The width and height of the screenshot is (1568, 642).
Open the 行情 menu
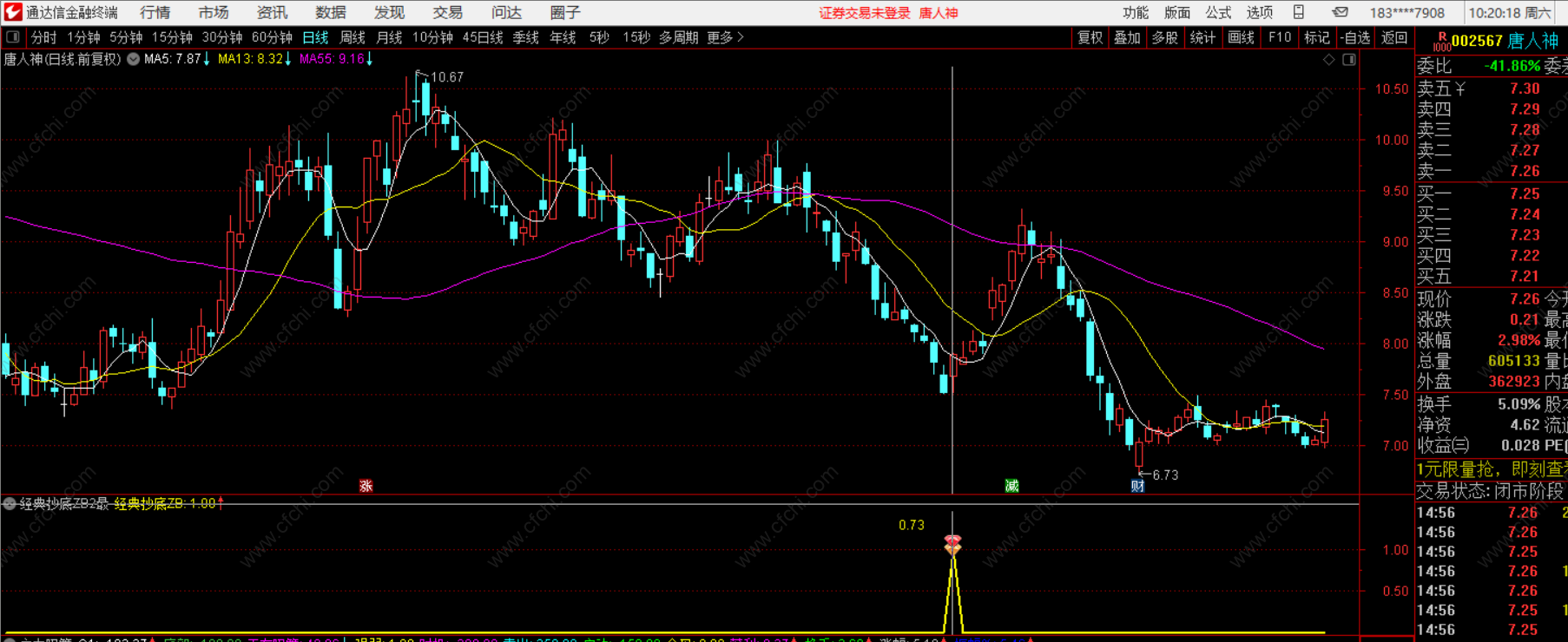pyautogui.click(x=155, y=12)
